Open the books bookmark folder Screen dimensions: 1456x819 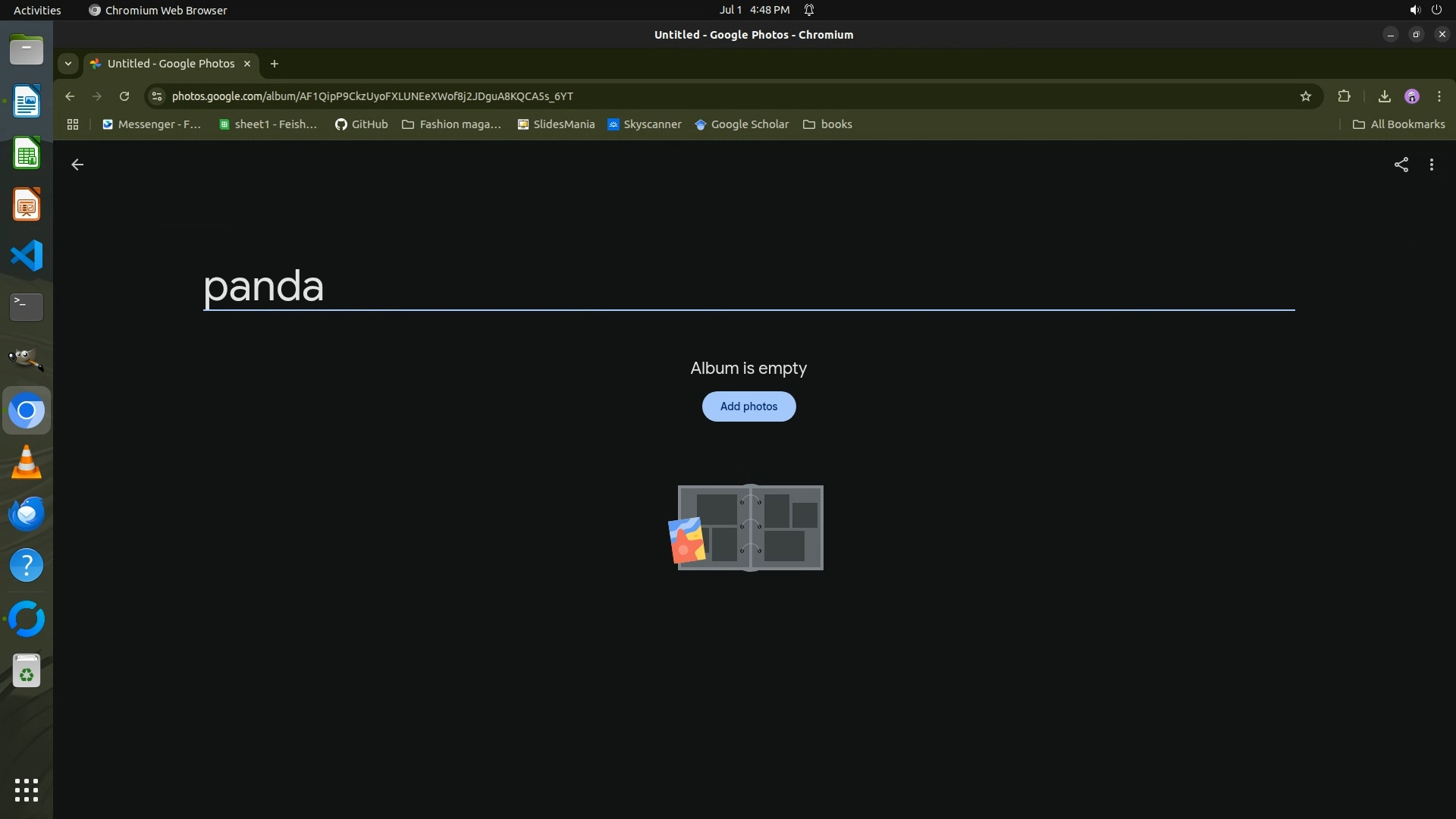tap(827, 124)
